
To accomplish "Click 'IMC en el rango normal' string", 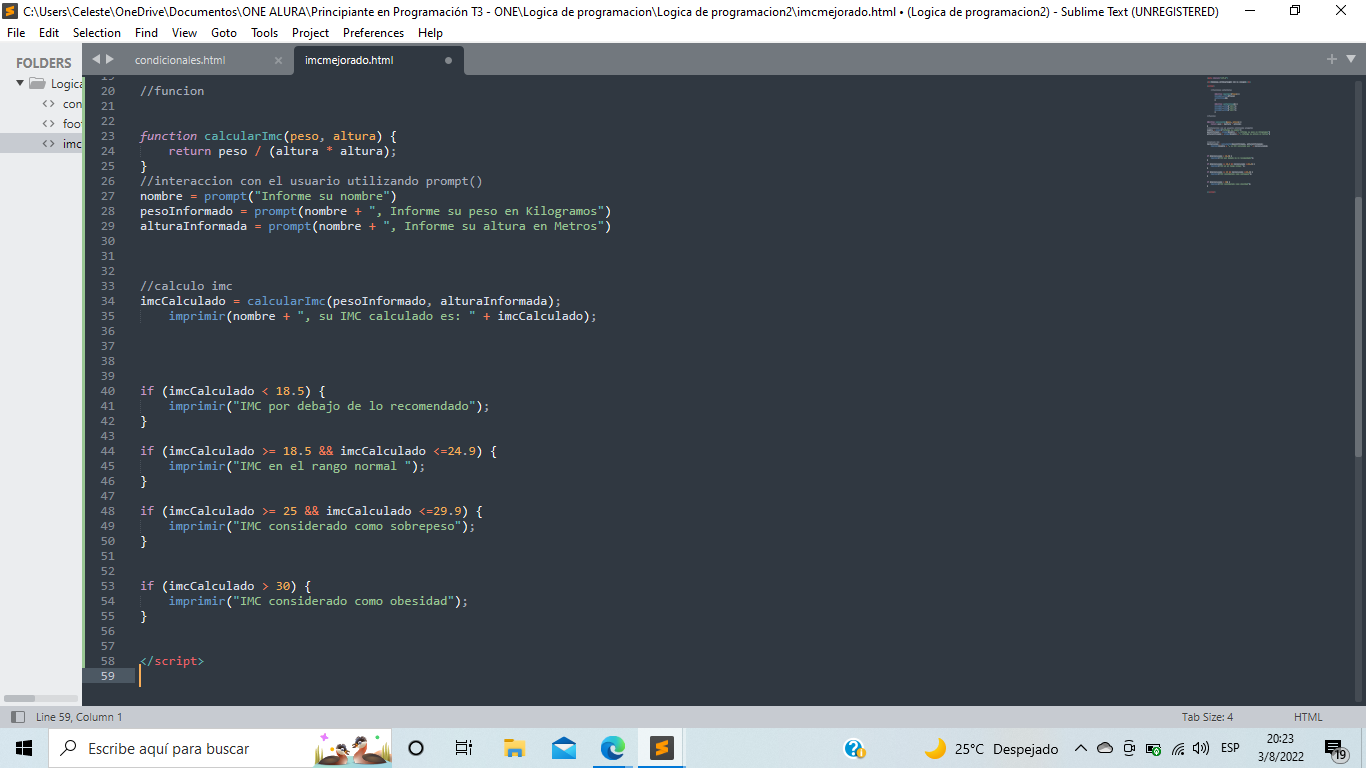I will (x=322, y=466).
